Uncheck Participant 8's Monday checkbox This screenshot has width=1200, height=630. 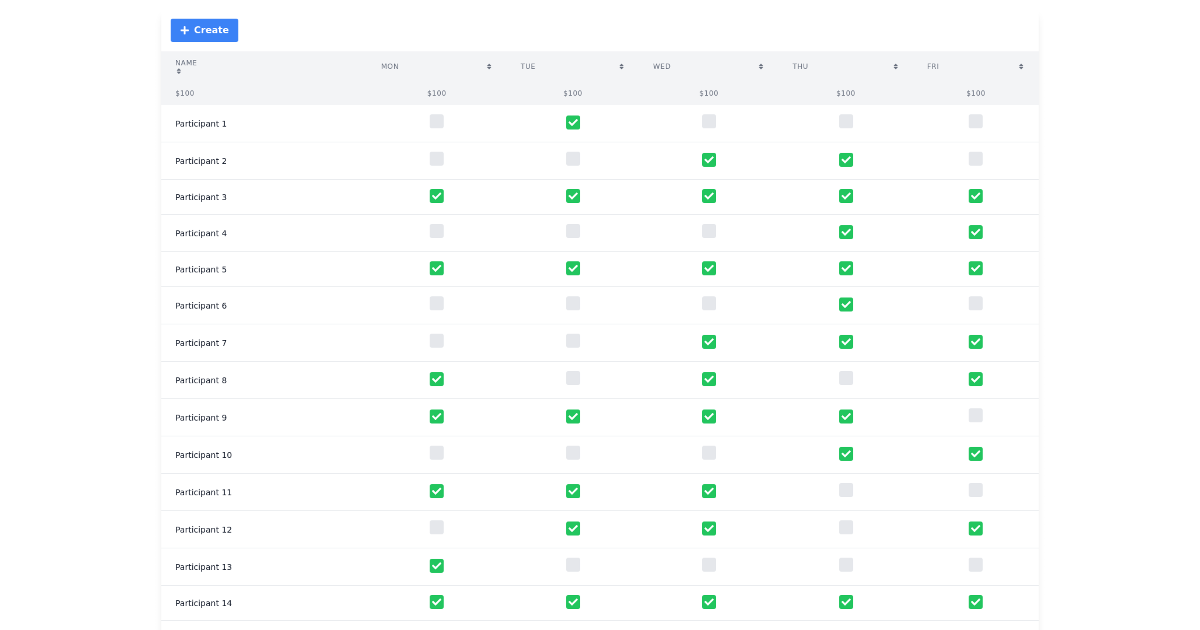coord(436,378)
